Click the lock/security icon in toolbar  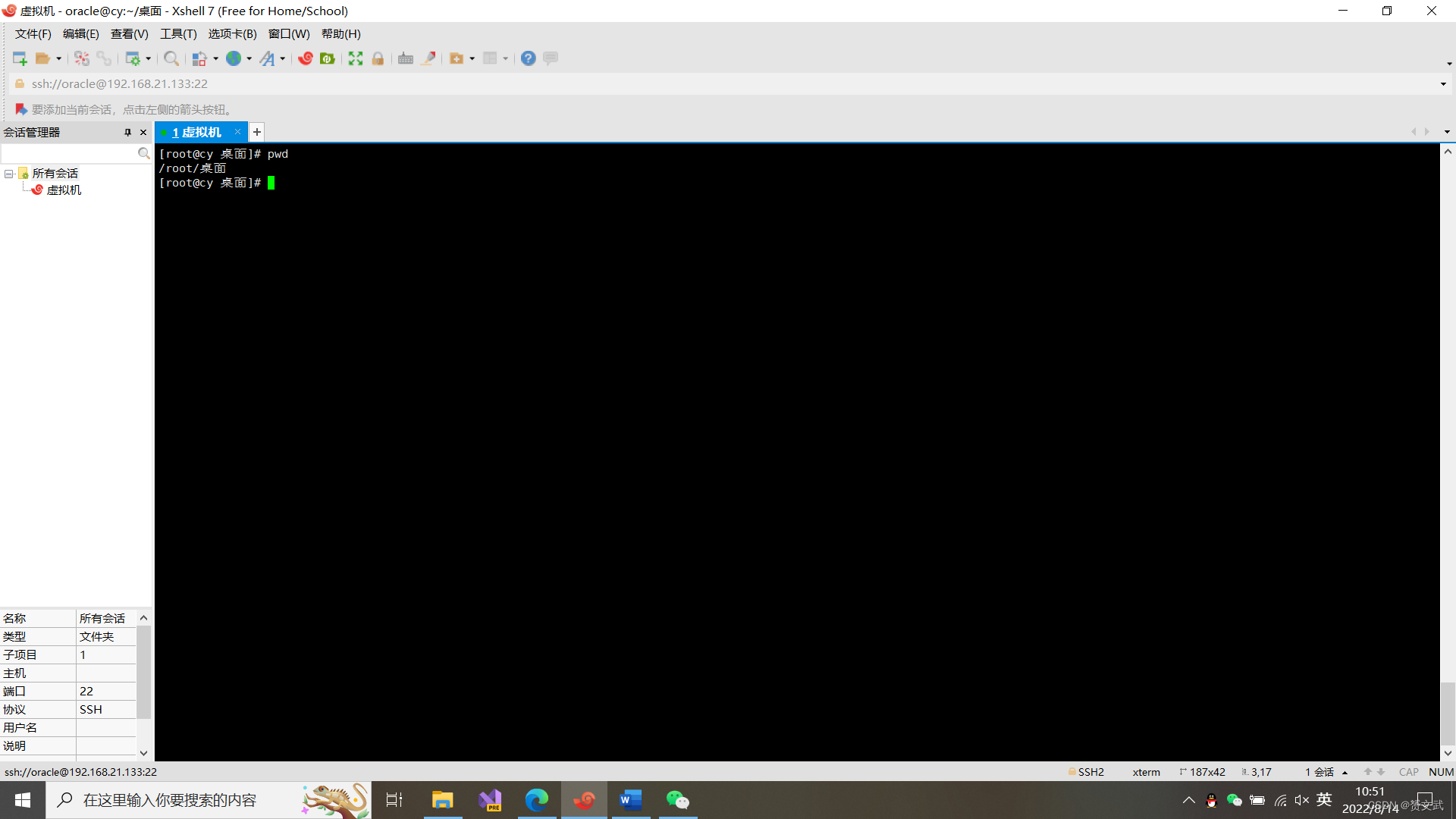click(x=378, y=58)
